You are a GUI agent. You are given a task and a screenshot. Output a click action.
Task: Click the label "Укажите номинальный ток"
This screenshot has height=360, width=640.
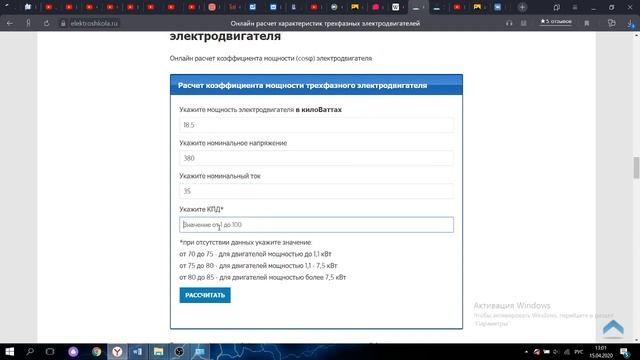coord(220,176)
